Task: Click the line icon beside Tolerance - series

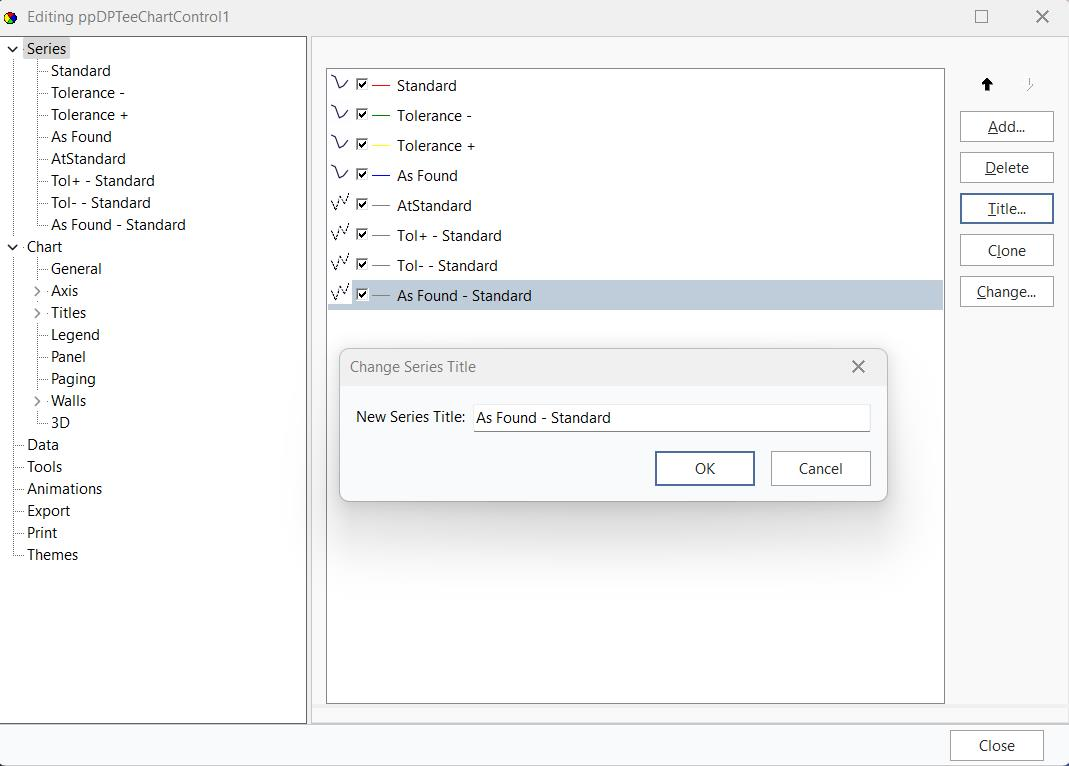Action: coord(339,114)
